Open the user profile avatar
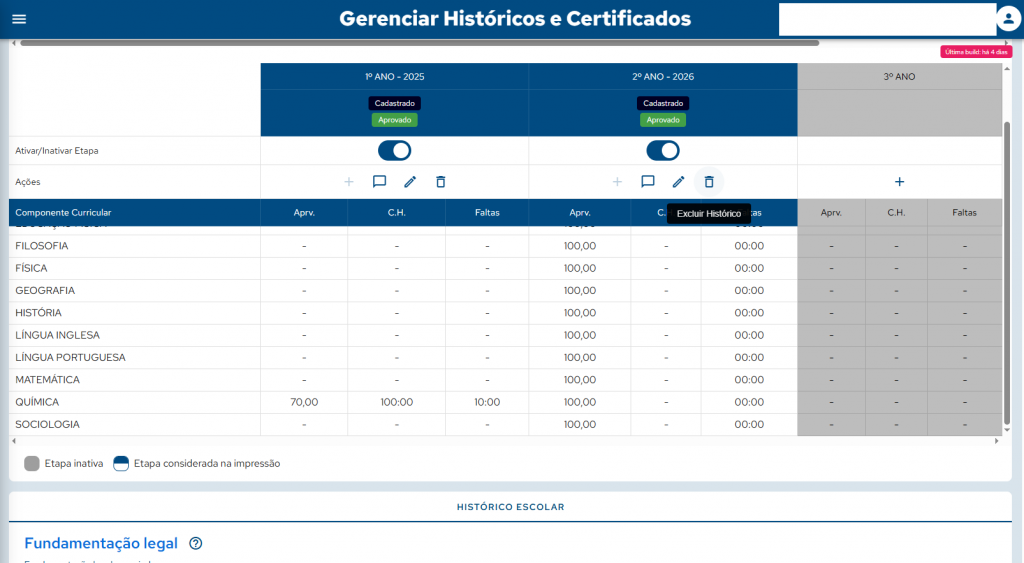The height and width of the screenshot is (563, 1024). pos(1008,19)
